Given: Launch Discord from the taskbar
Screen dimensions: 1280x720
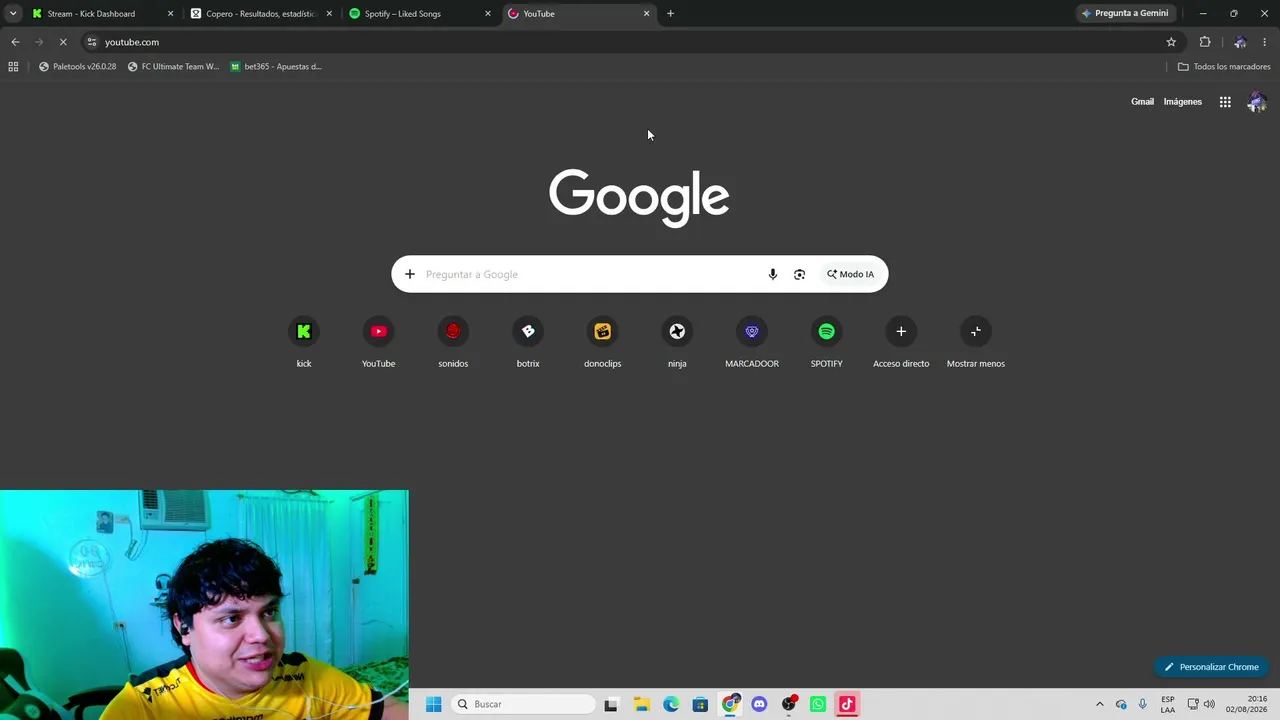Looking at the screenshot, I should pyautogui.click(x=759, y=704).
